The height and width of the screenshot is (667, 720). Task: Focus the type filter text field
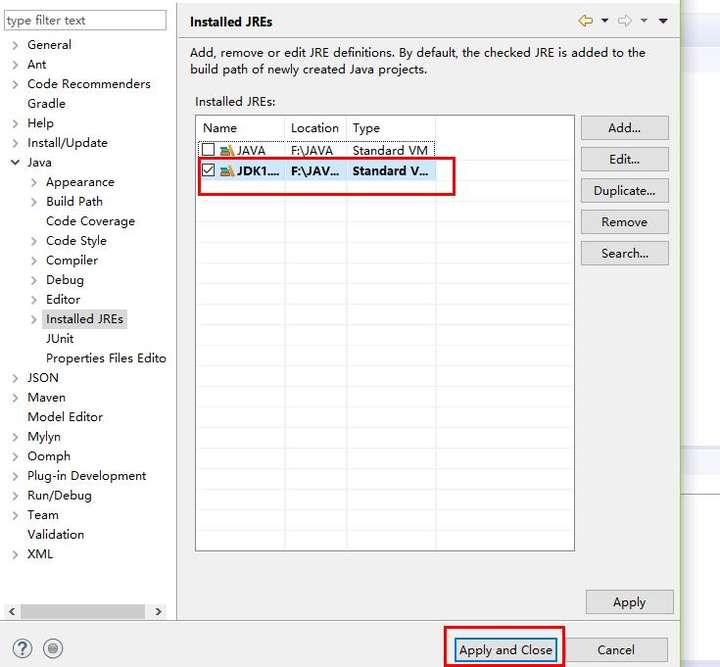[x=85, y=21]
